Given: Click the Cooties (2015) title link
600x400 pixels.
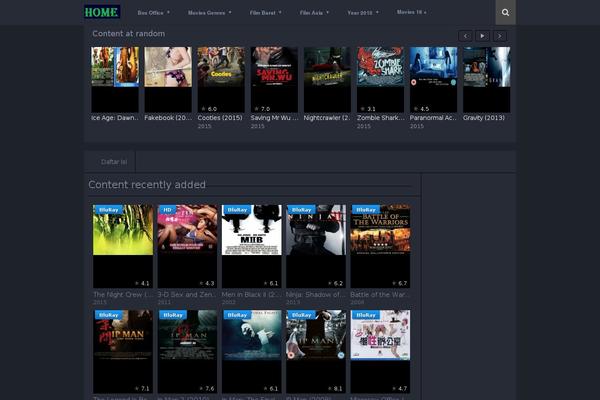Looking at the screenshot, I should pos(220,118).
